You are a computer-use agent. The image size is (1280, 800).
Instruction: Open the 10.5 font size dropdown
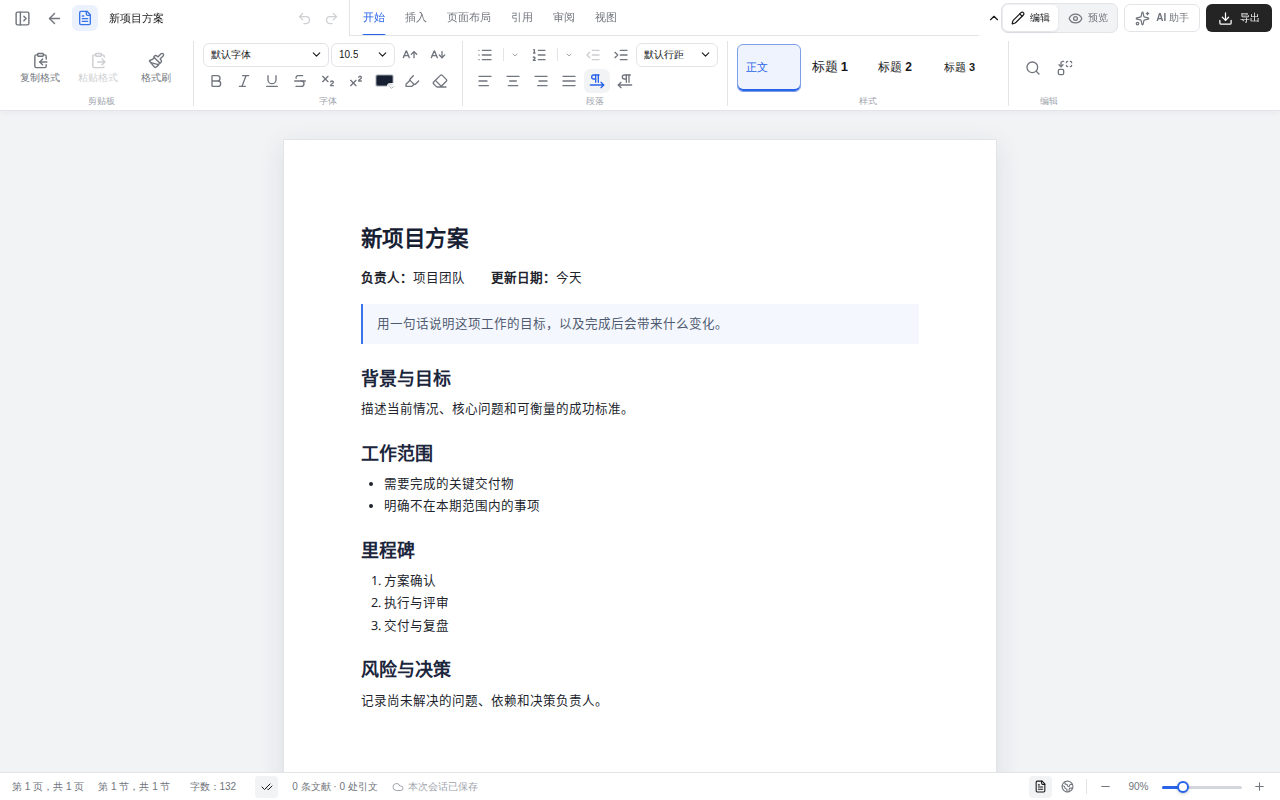click(363, 55)
